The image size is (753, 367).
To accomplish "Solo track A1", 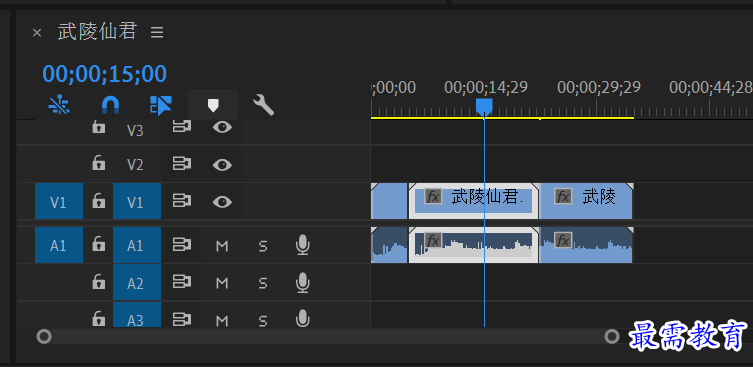I will [x=262, y=246].
